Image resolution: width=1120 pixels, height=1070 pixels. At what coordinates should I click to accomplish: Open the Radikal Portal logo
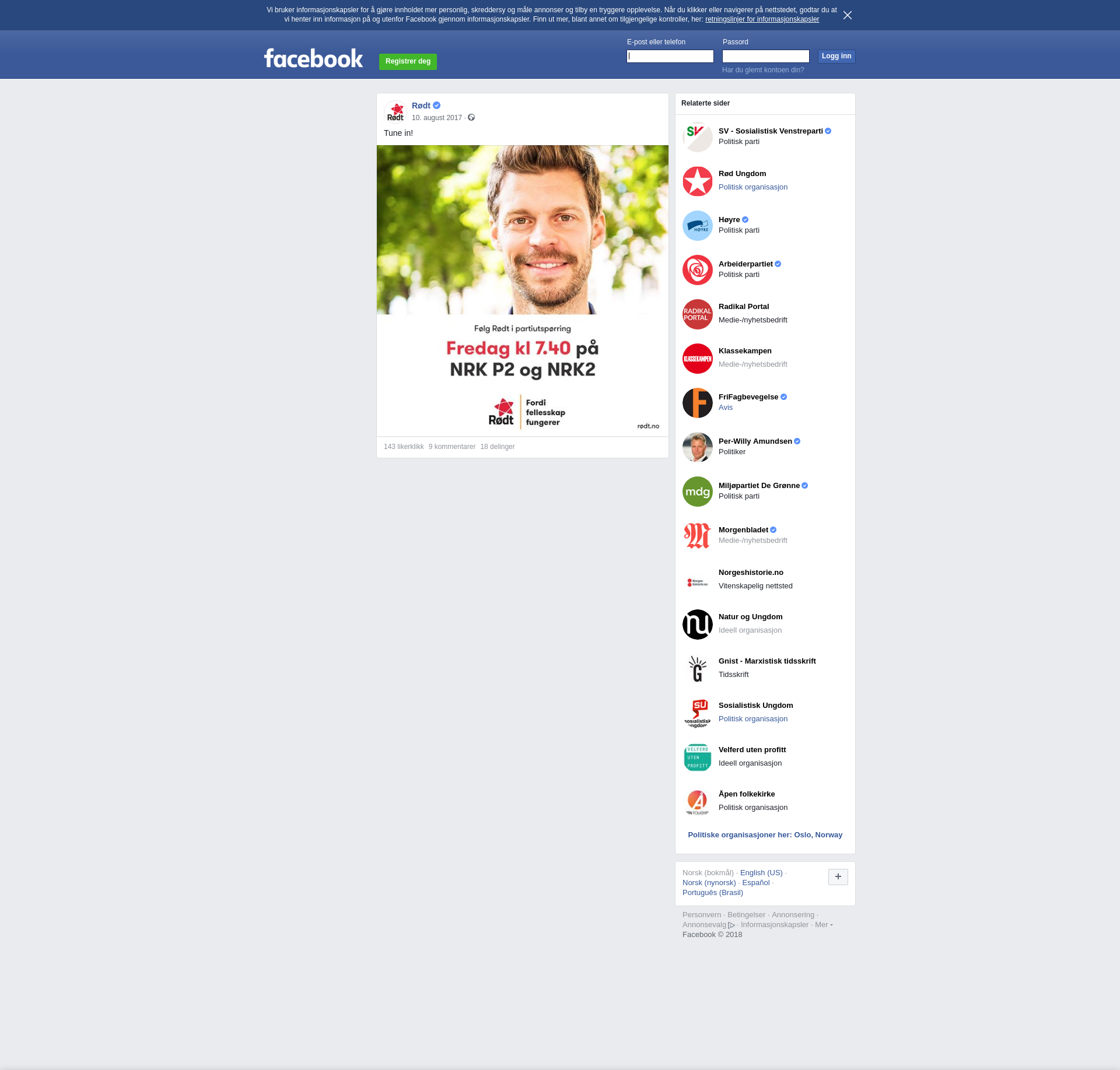pyautogui.click(x=698, y=314)
